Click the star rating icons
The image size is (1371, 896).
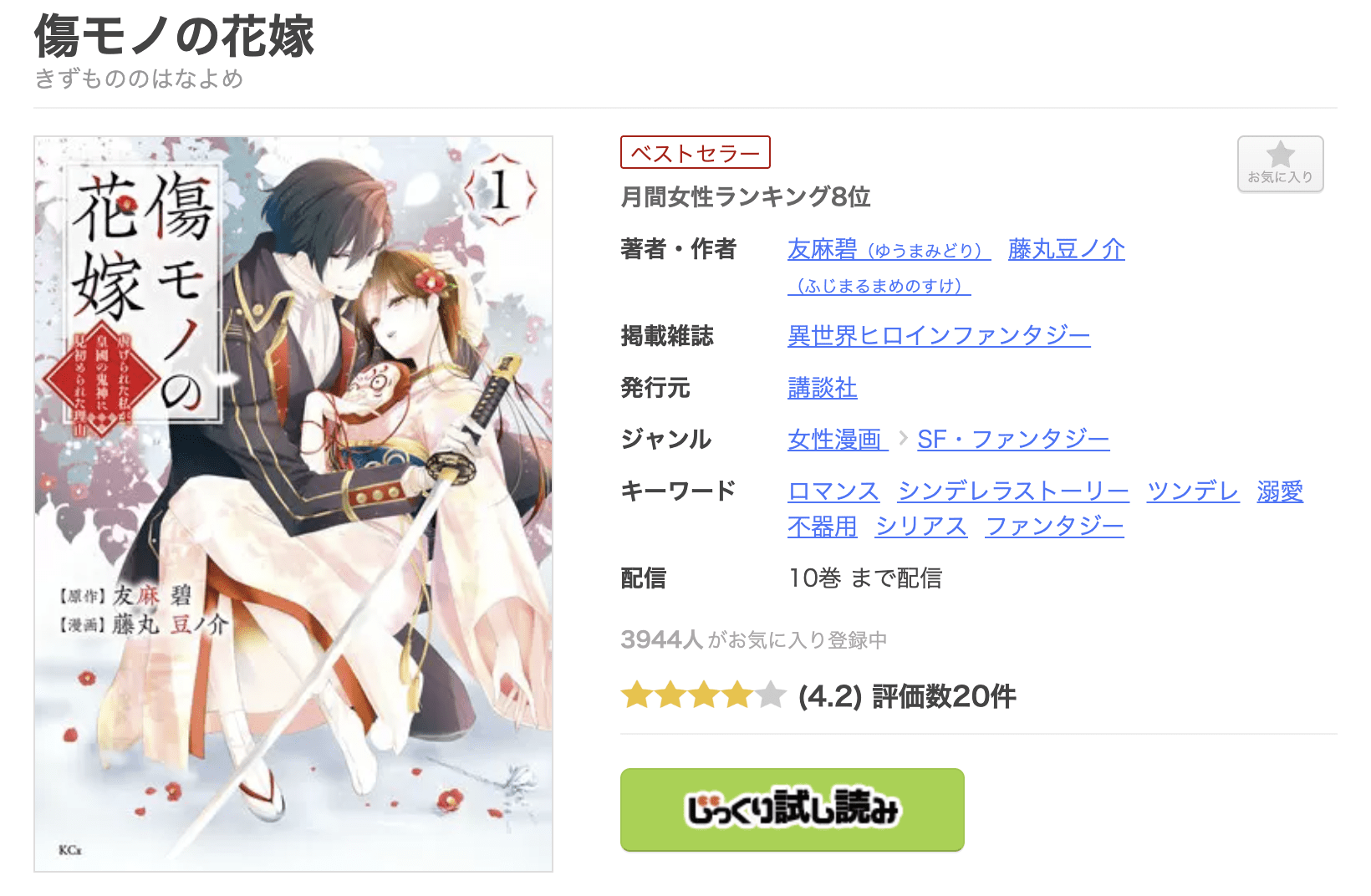tap(704, 695)
